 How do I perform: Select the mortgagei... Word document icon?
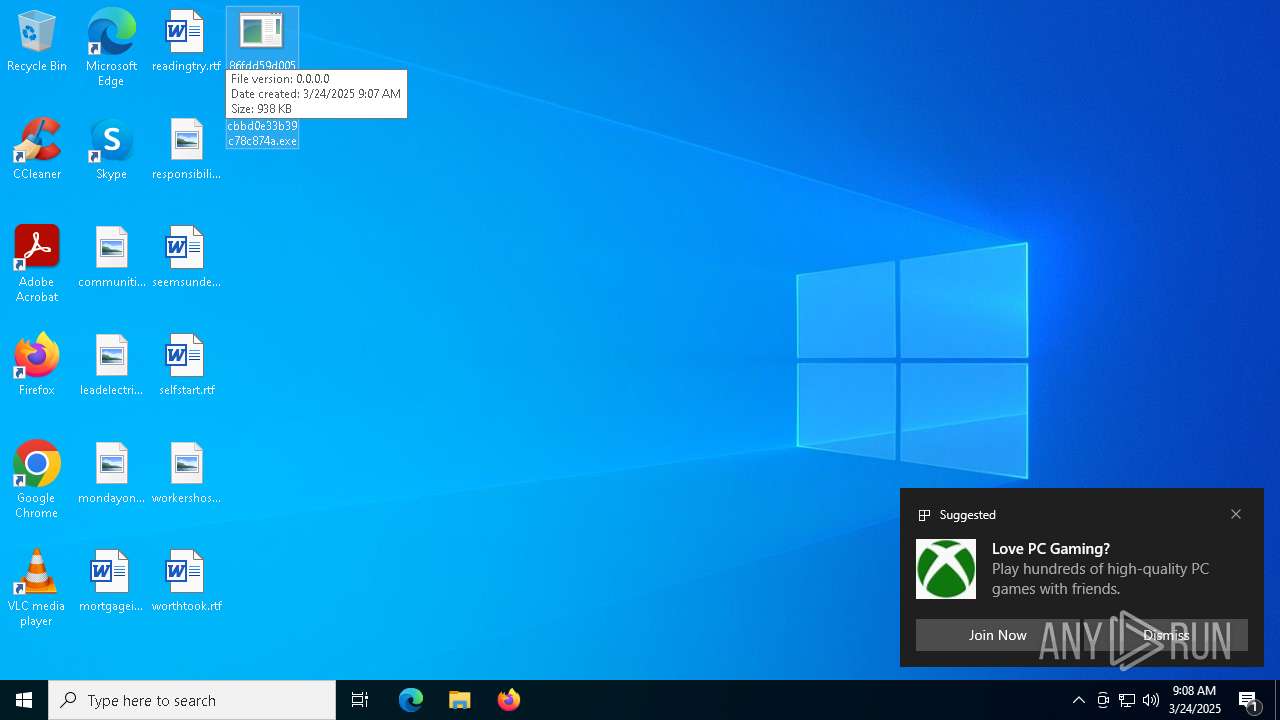[x=111, y=581]
